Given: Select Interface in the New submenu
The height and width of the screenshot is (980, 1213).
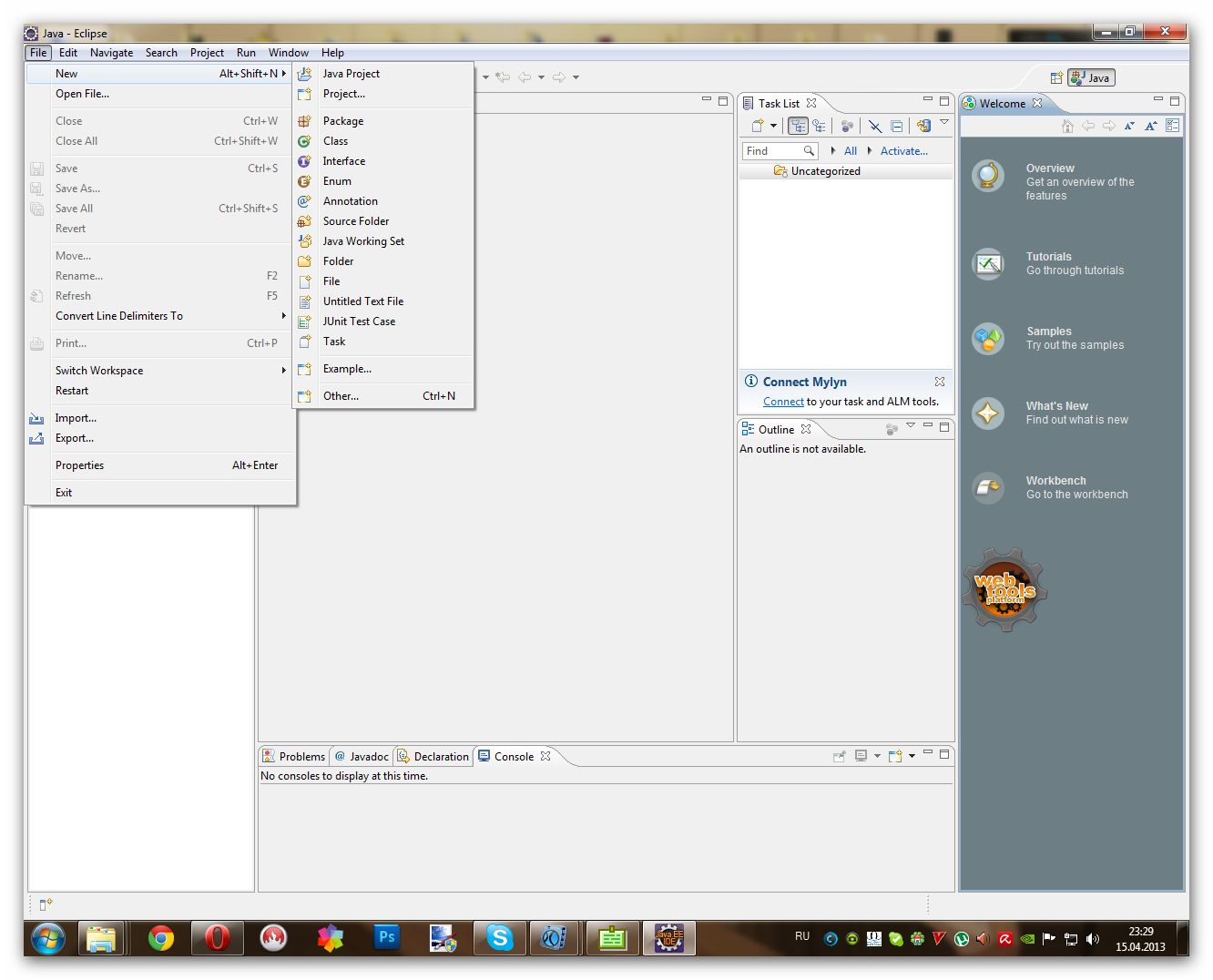Looking at the screenshot, I should (383, 161).
